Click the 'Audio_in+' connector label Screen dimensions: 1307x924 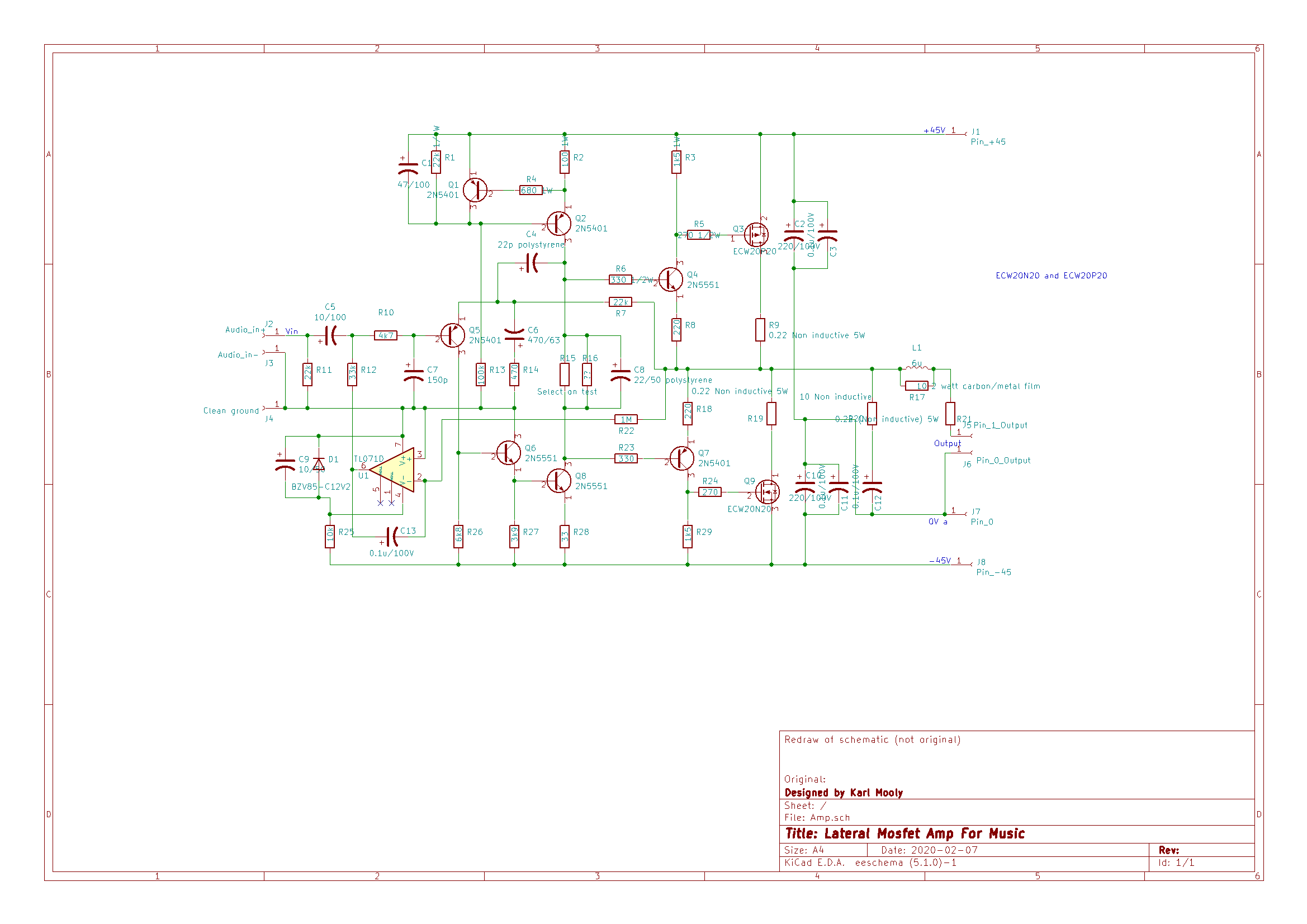point(245,330)
